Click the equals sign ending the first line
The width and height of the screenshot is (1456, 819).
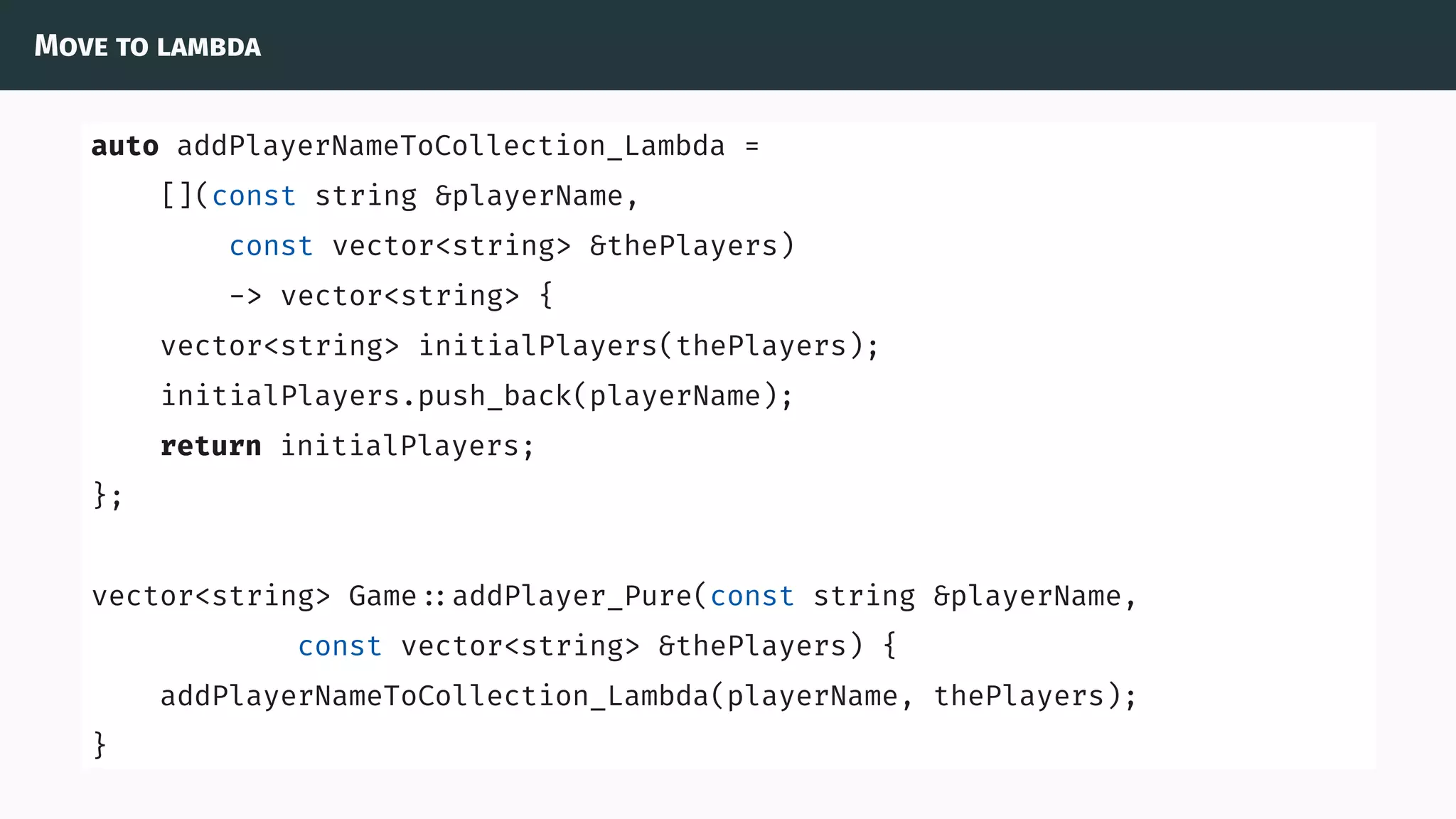752,146
